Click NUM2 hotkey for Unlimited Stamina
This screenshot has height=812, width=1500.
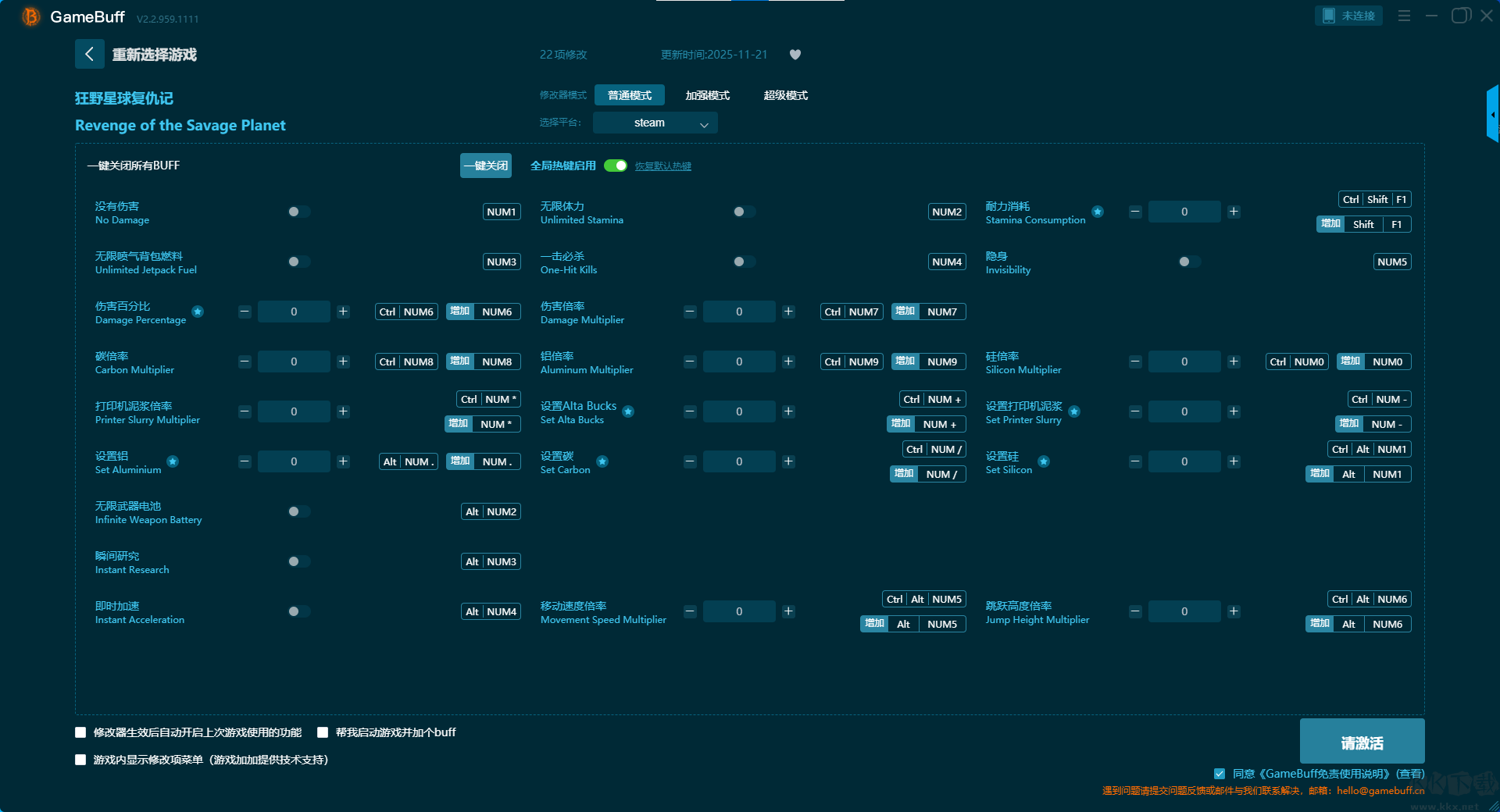point(947,212)
